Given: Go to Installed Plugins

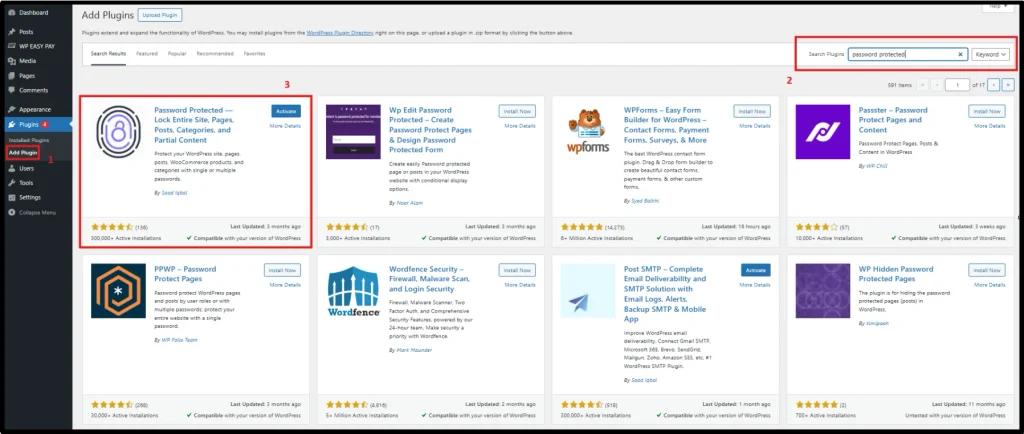Looking at the screenshot, I should click(29, 140).
